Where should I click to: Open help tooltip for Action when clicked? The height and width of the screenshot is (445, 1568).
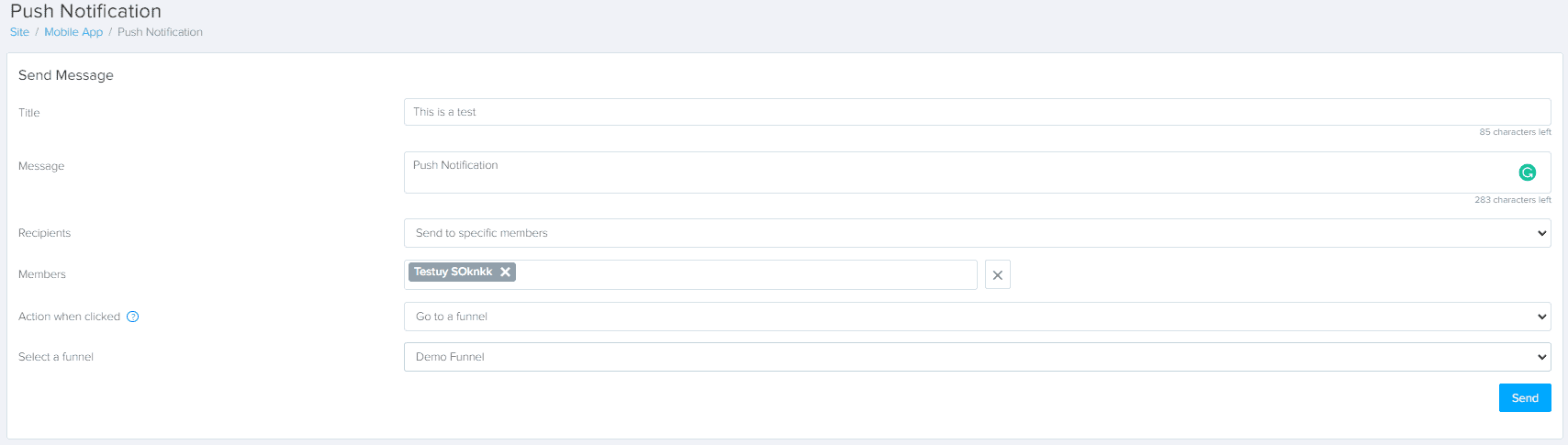tap(133, 317)
